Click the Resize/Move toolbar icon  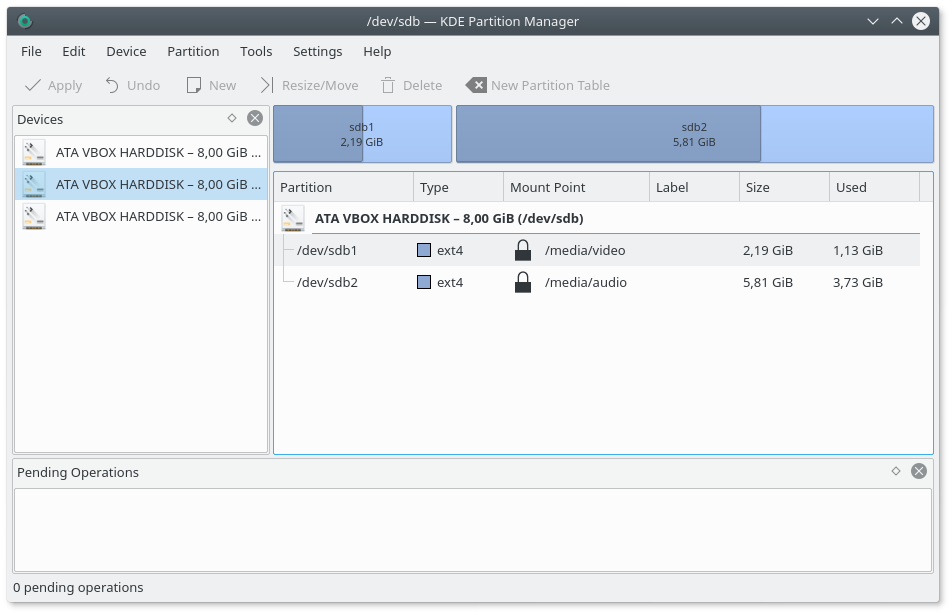pyautogui.click(x=266, y=86)
